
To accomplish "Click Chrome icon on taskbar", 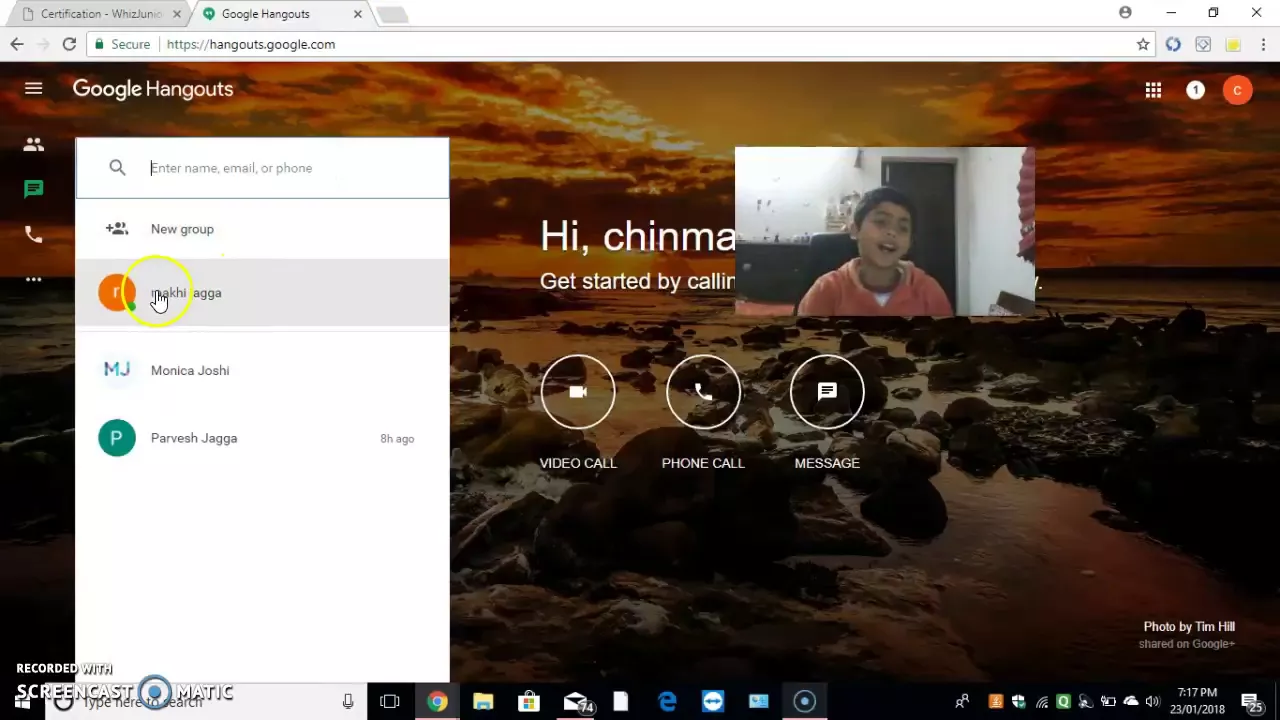I will coord(437,702).
